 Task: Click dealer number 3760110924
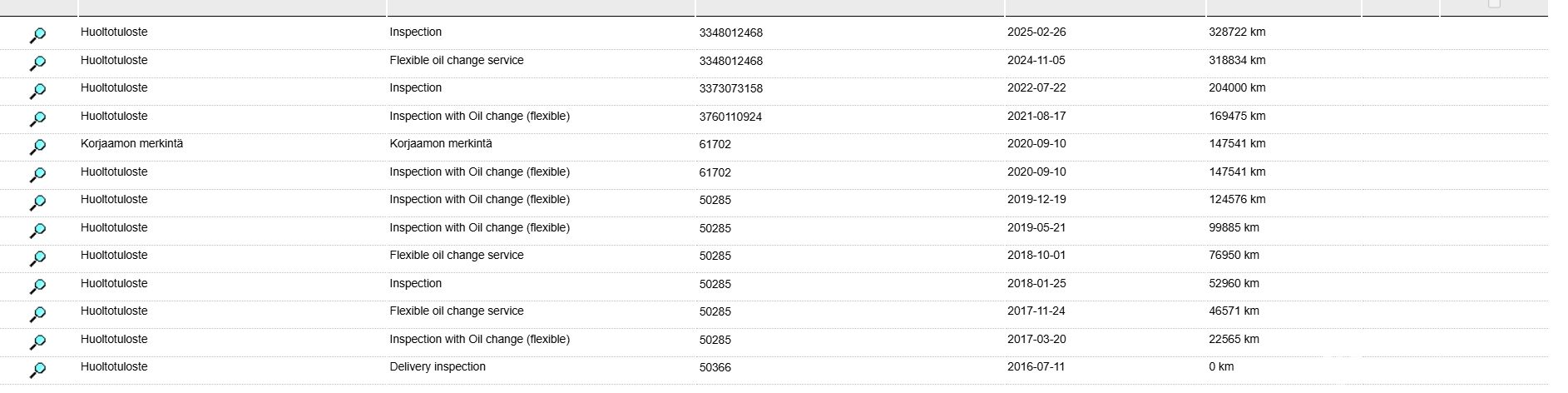[x=730, y=117]
